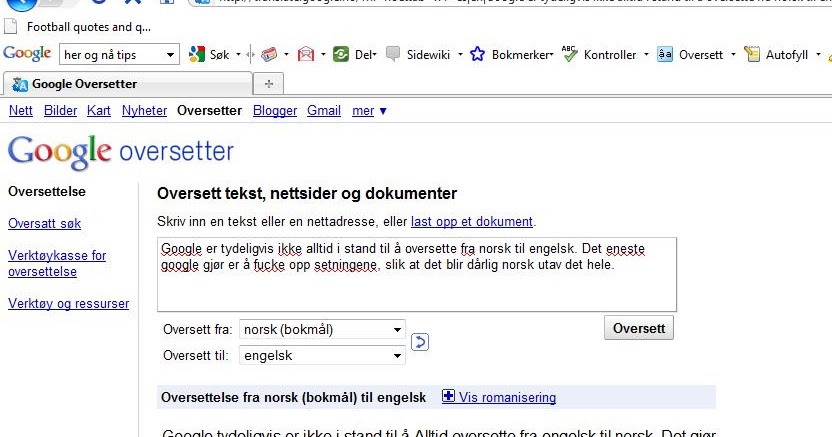Click the Oversett button
Screen dimensions: 832x437
[639, 328]
